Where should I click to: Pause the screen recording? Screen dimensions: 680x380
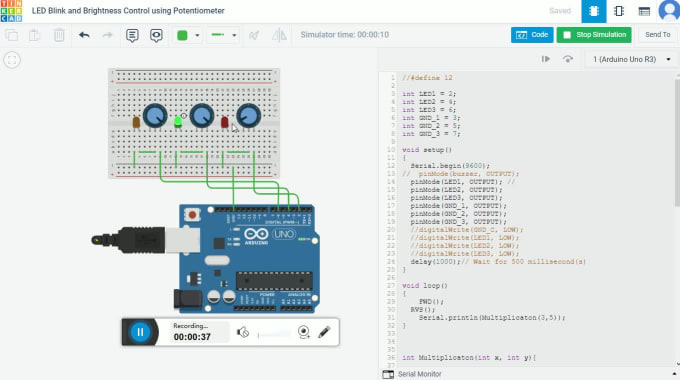click(140, 332)
